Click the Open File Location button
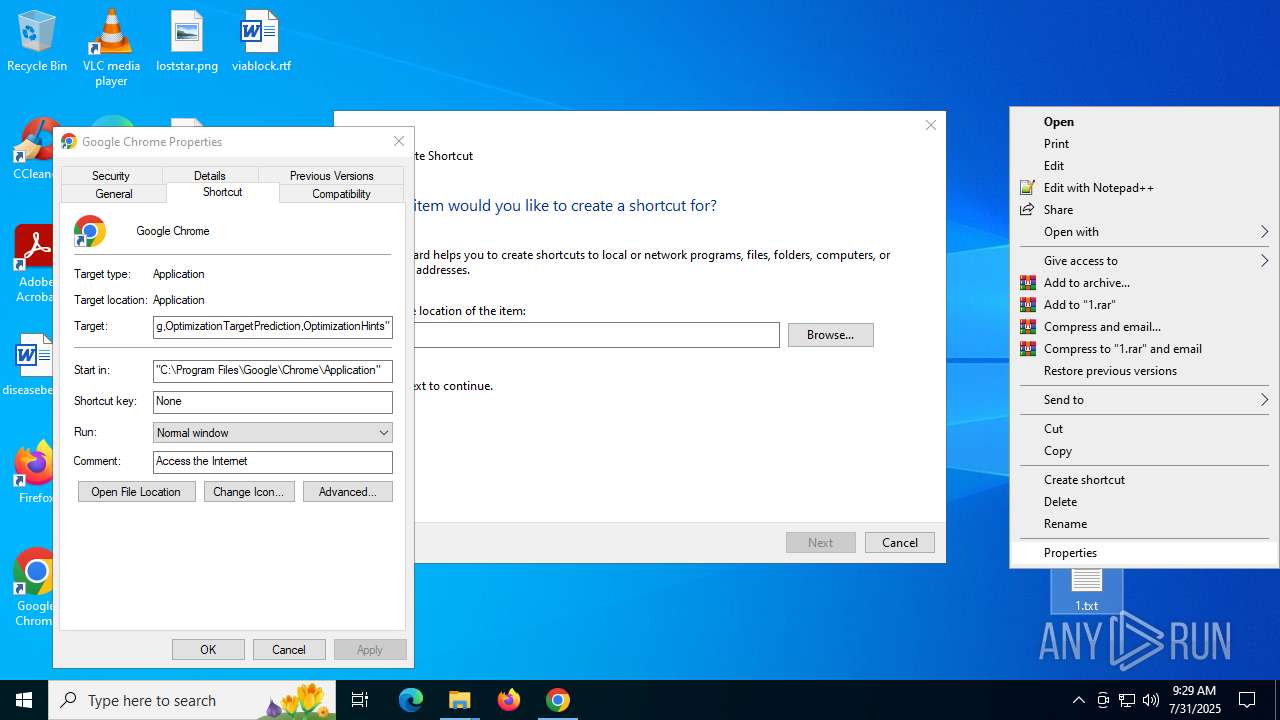Image resolution: width=1280 pixels, height=720 pixels. 136,492
